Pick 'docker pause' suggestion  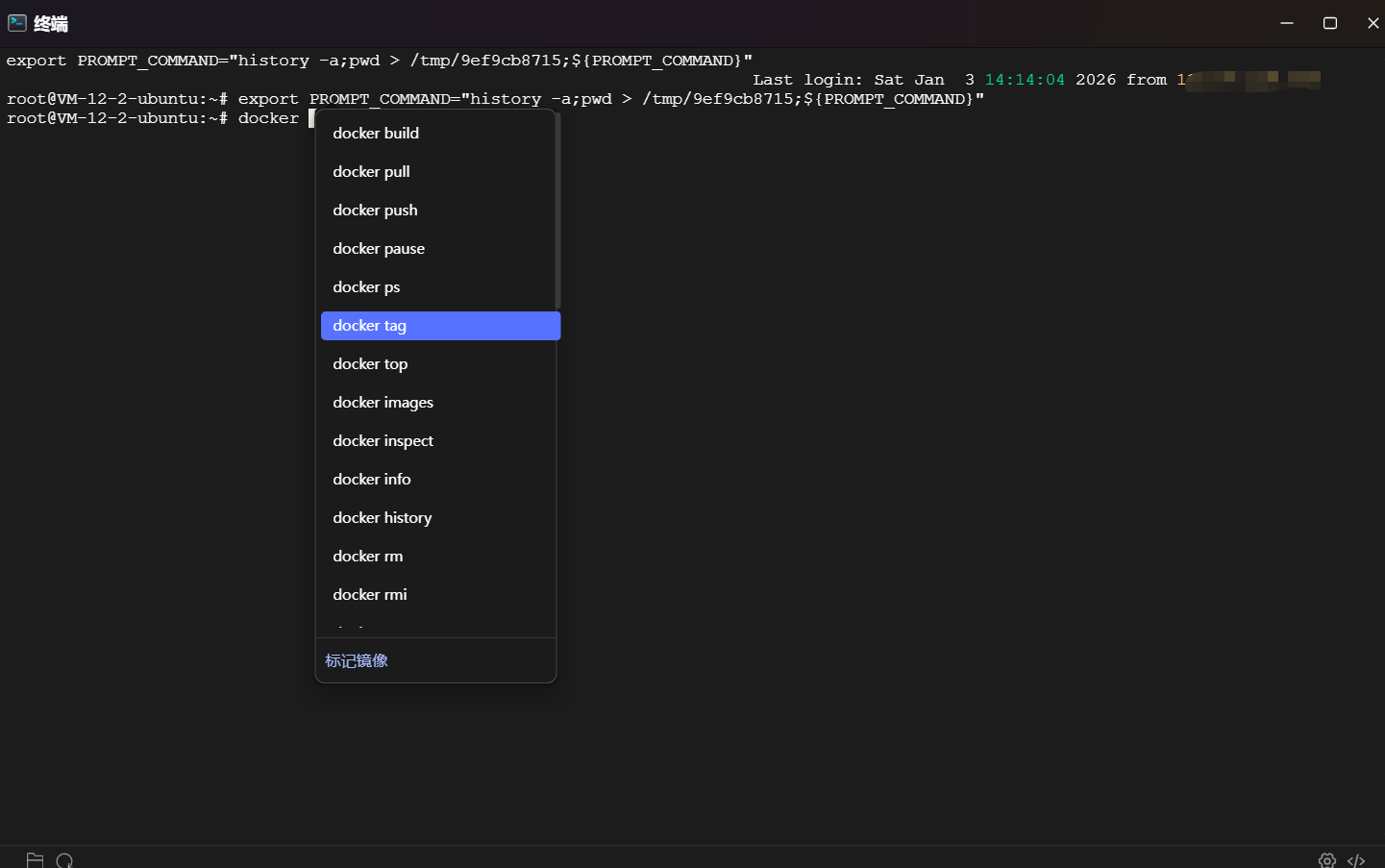pos(438,248)
